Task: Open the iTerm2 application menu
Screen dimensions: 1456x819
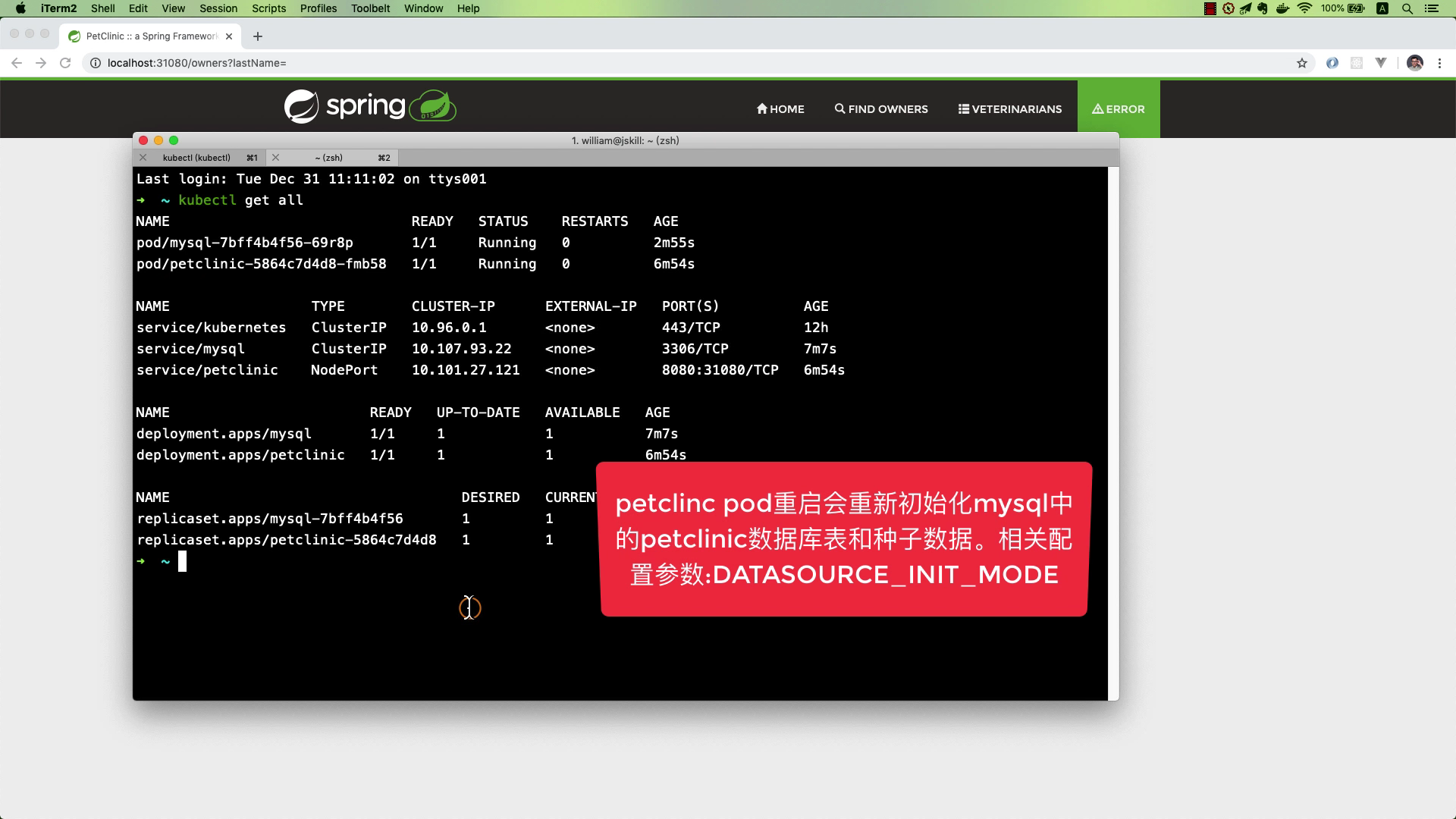Action: [58, 8]
